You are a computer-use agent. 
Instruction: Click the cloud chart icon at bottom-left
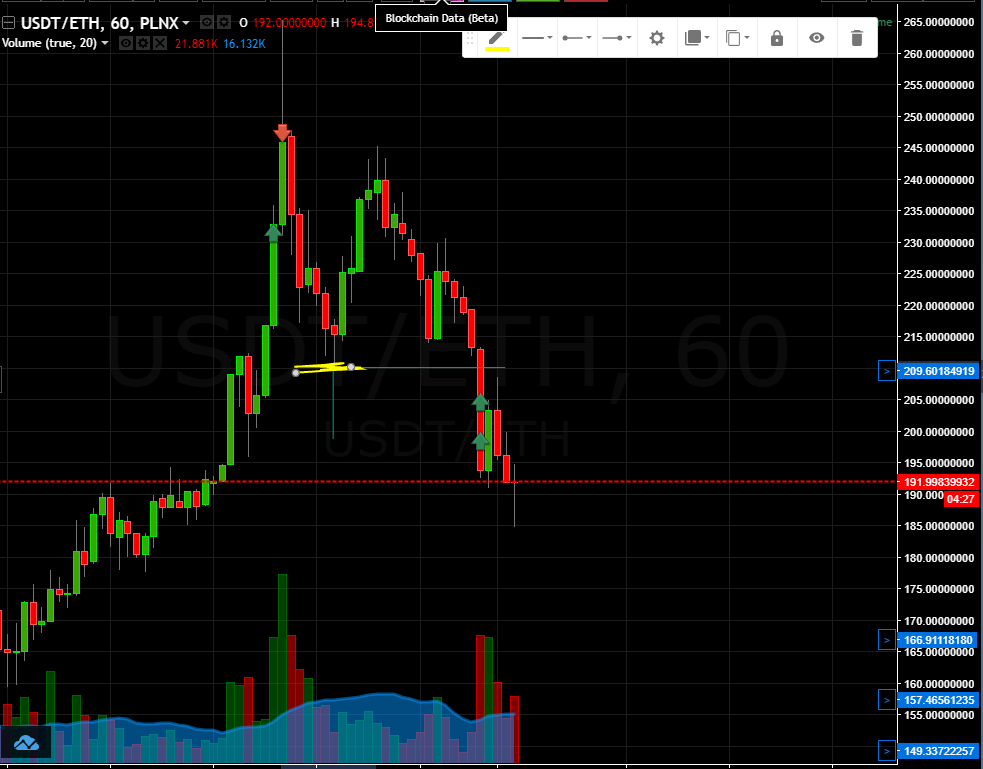[x=26, y=743]
